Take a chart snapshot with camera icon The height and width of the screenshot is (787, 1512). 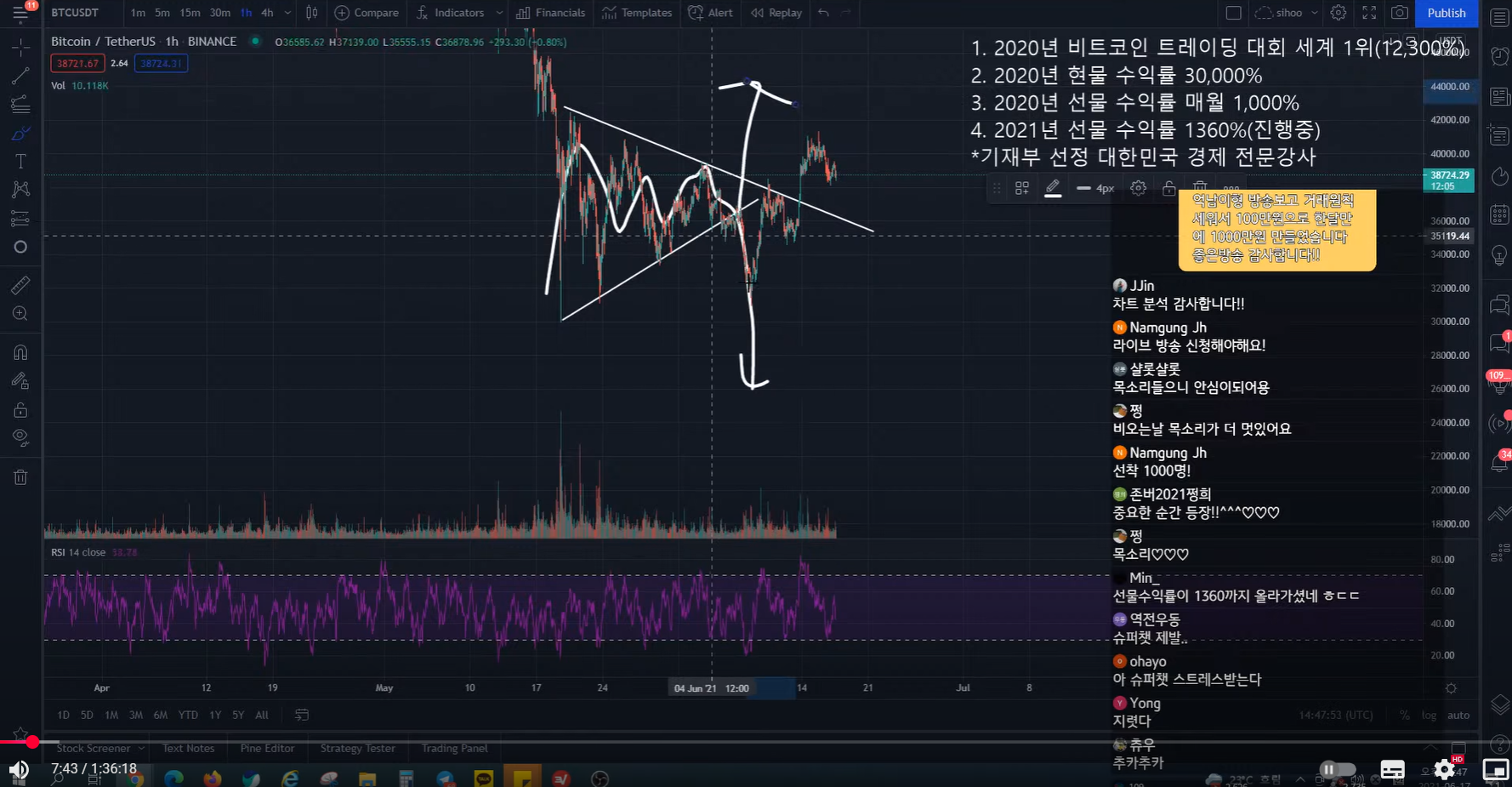[x=1400, y=13]
